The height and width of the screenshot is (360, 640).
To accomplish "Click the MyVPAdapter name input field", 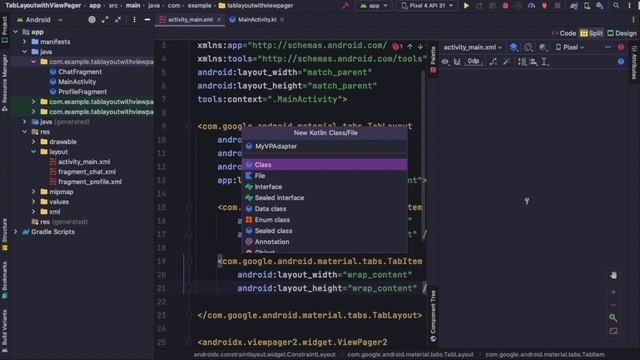I will pos(325,146).
